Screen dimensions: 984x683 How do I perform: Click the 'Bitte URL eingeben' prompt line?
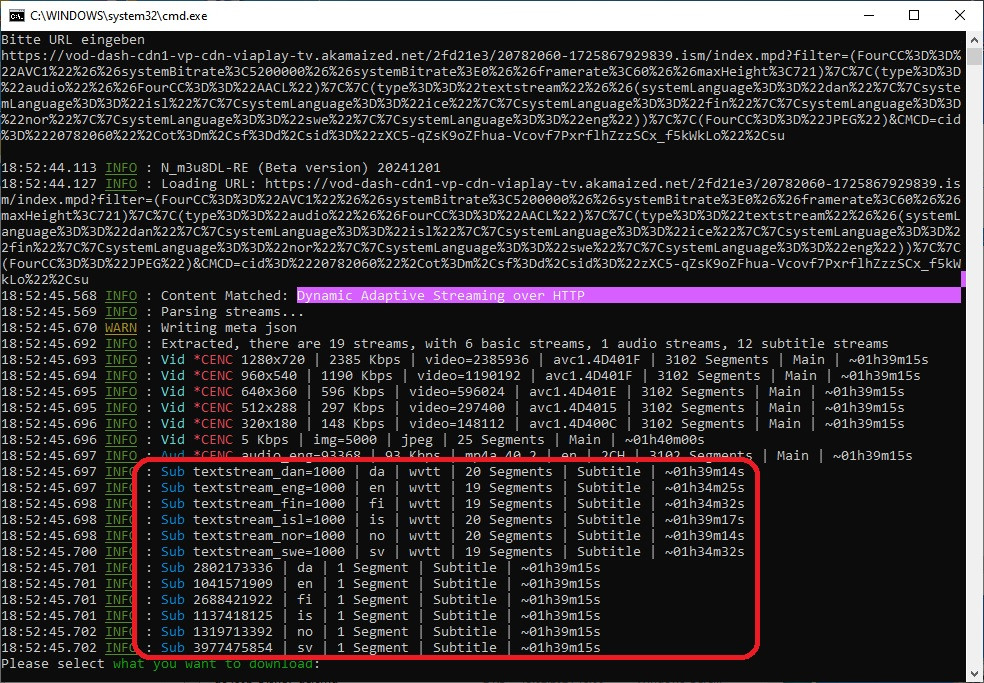pos(73,40)
